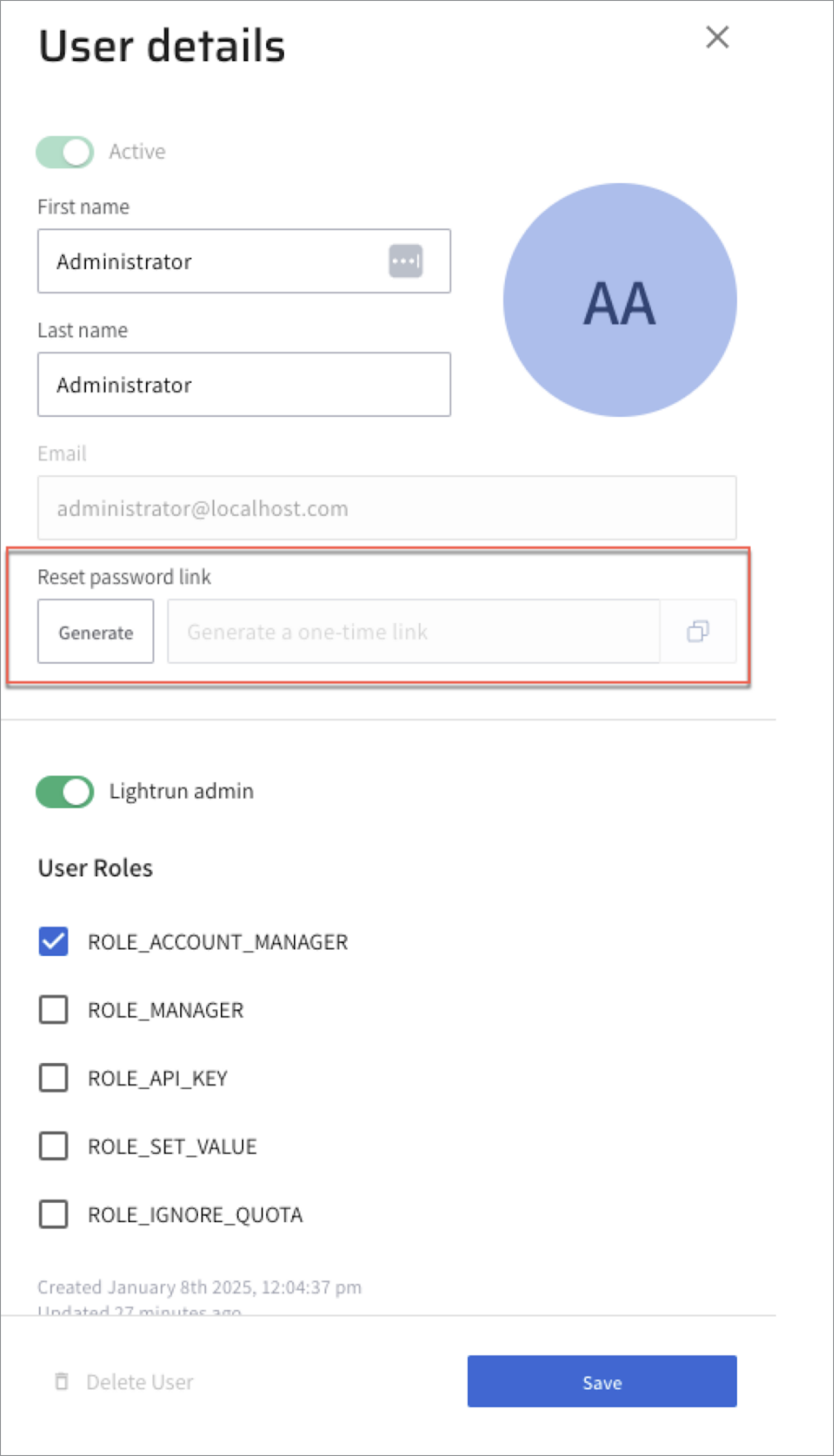Close the User details panel
Viewport: 834px width, 1456px height.
pyautogui.click(x=717, y=38)
